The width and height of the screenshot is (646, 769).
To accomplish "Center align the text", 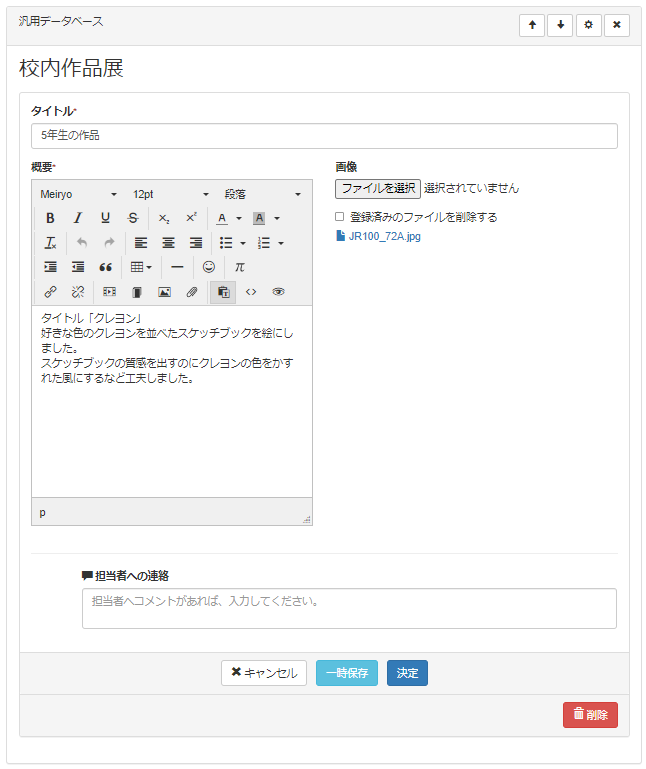I will click(168, 243).
